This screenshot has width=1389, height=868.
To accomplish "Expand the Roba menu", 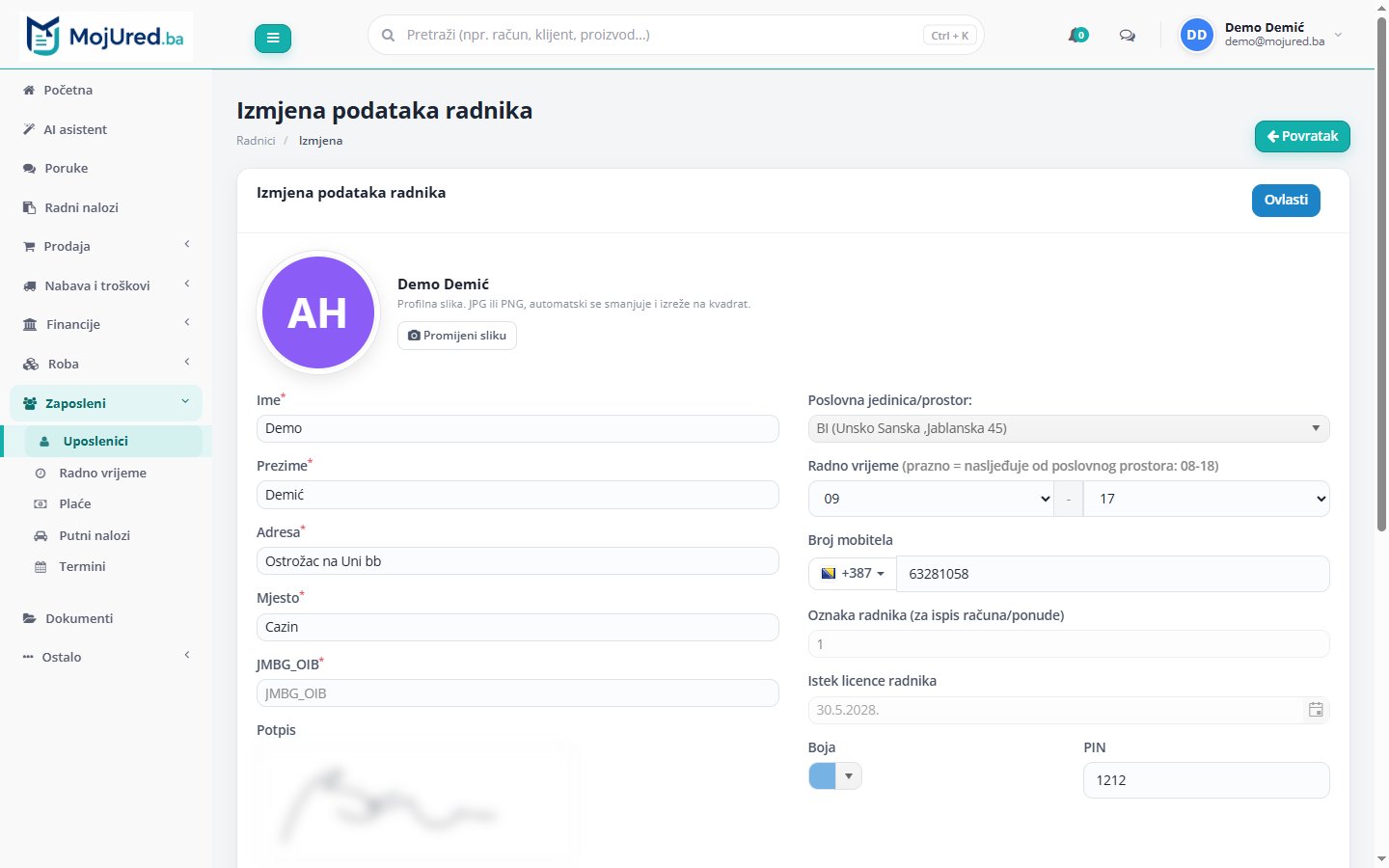I will (106, 364).
